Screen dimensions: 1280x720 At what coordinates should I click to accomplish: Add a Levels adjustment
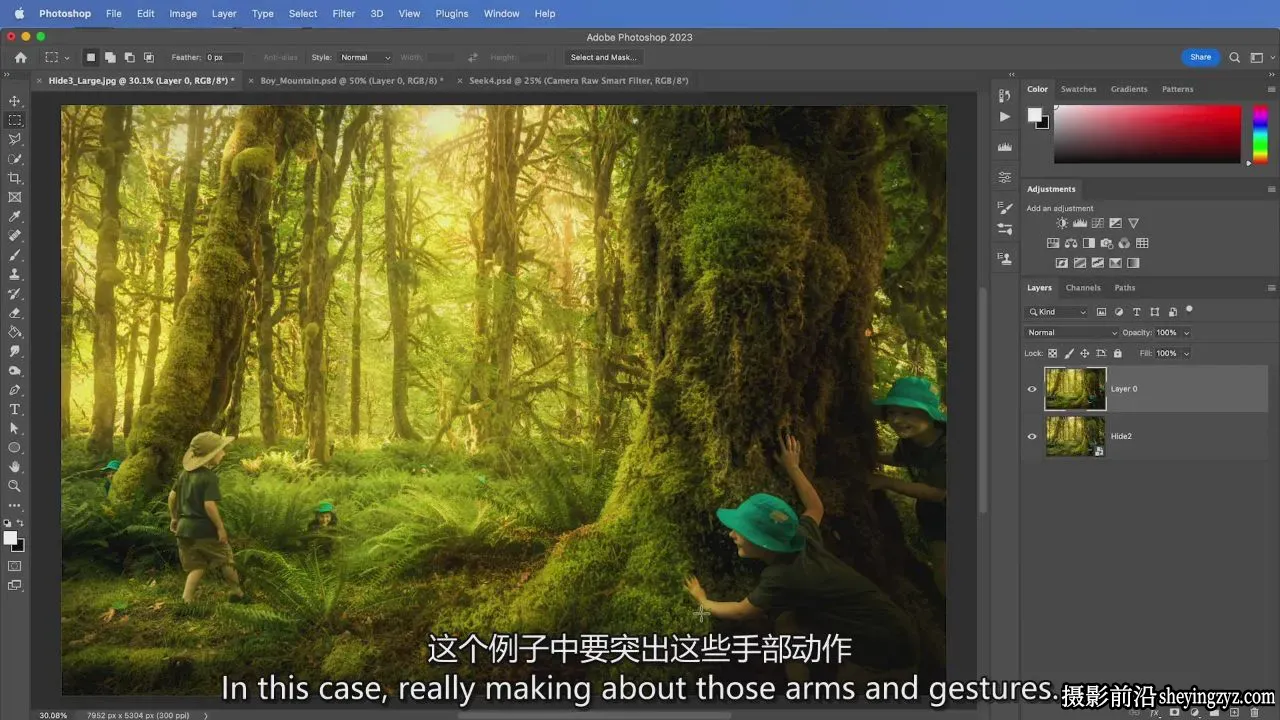1080,223
